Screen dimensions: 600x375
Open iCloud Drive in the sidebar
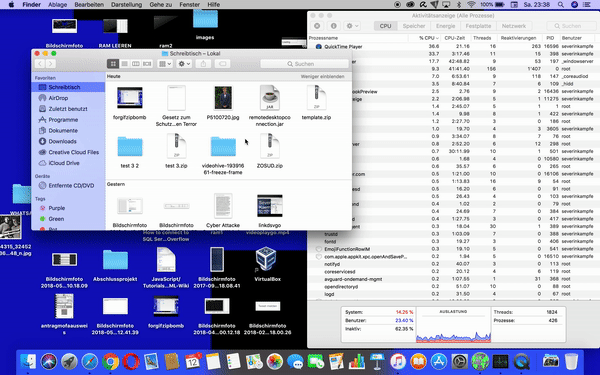pos(64,163)
